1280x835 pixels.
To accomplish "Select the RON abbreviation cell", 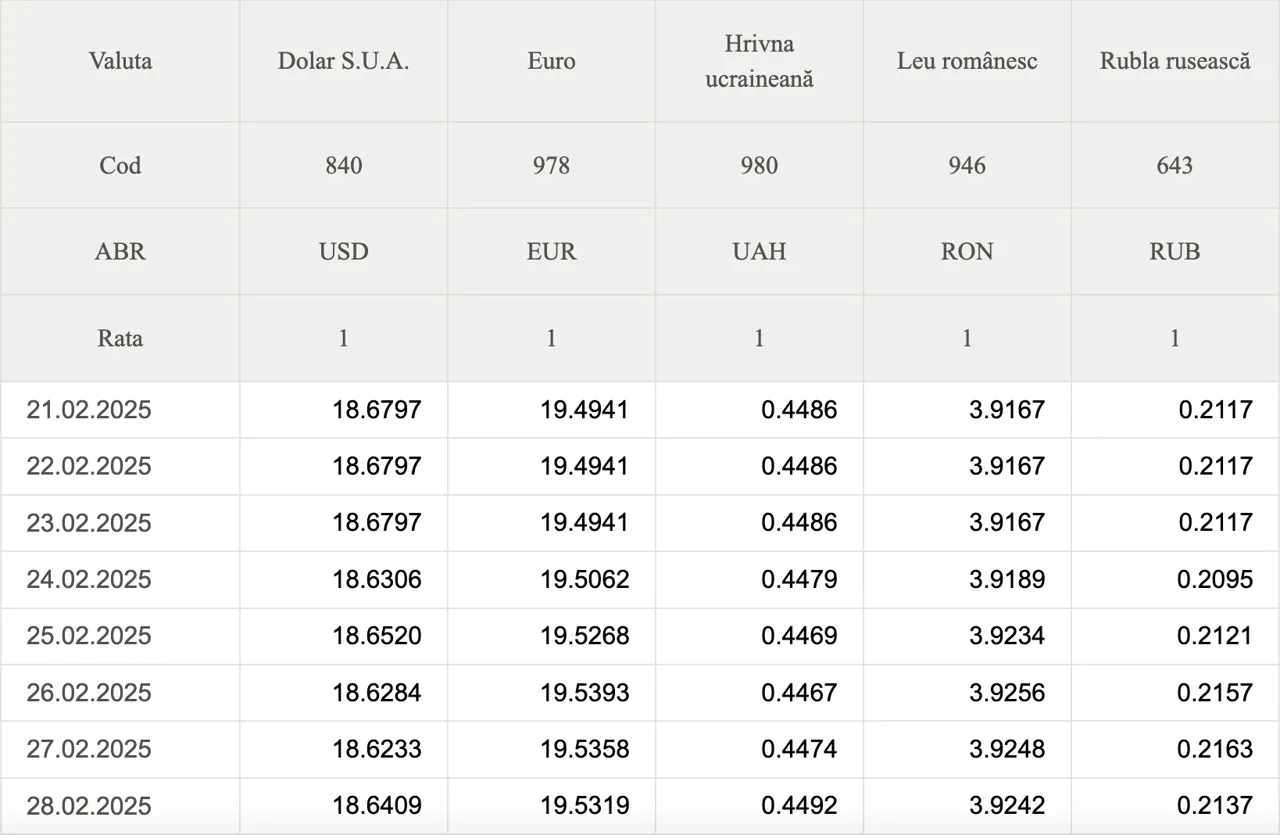I will pyautogui.click(x=967, y=251).
